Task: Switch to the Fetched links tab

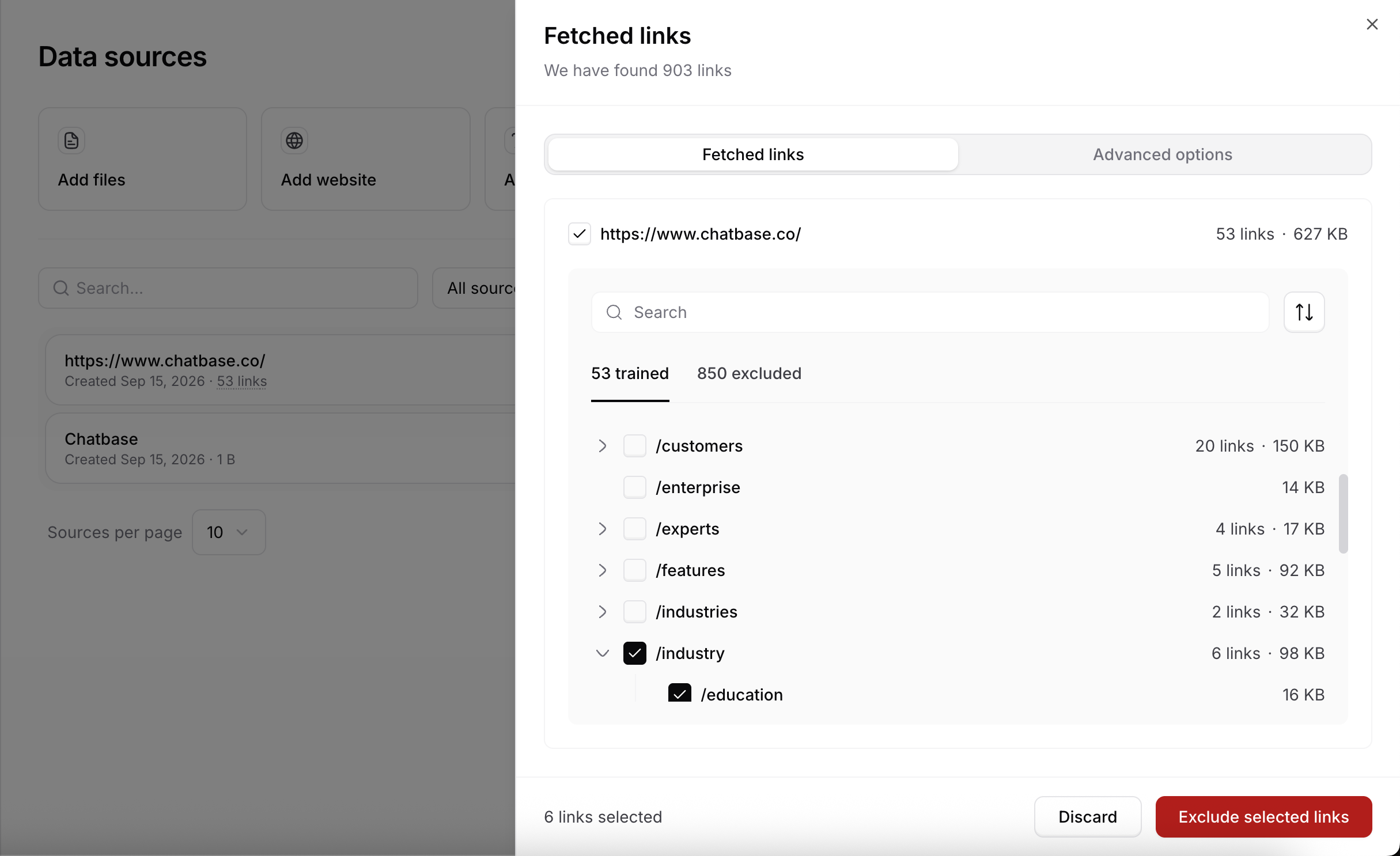Action: click(753, 154)
